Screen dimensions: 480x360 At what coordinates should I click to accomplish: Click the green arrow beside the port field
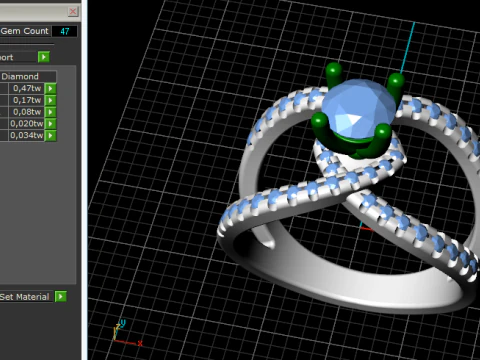(x=44, y=57)
